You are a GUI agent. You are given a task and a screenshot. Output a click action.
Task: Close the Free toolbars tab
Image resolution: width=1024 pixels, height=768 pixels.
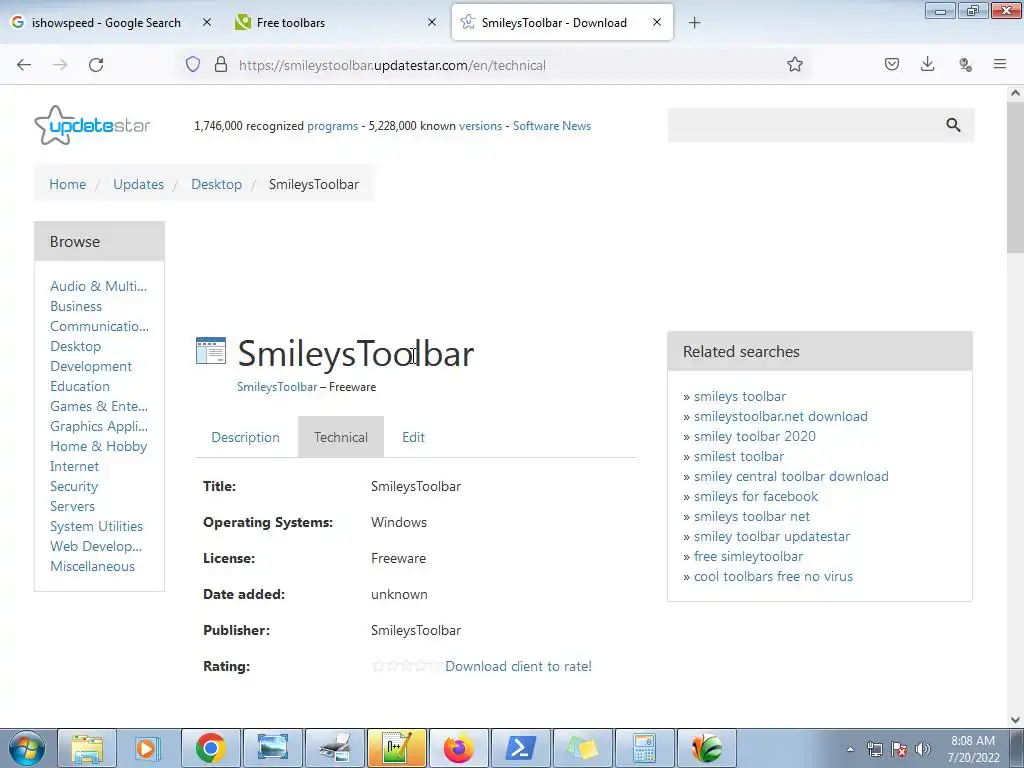(x=432, y=22)
